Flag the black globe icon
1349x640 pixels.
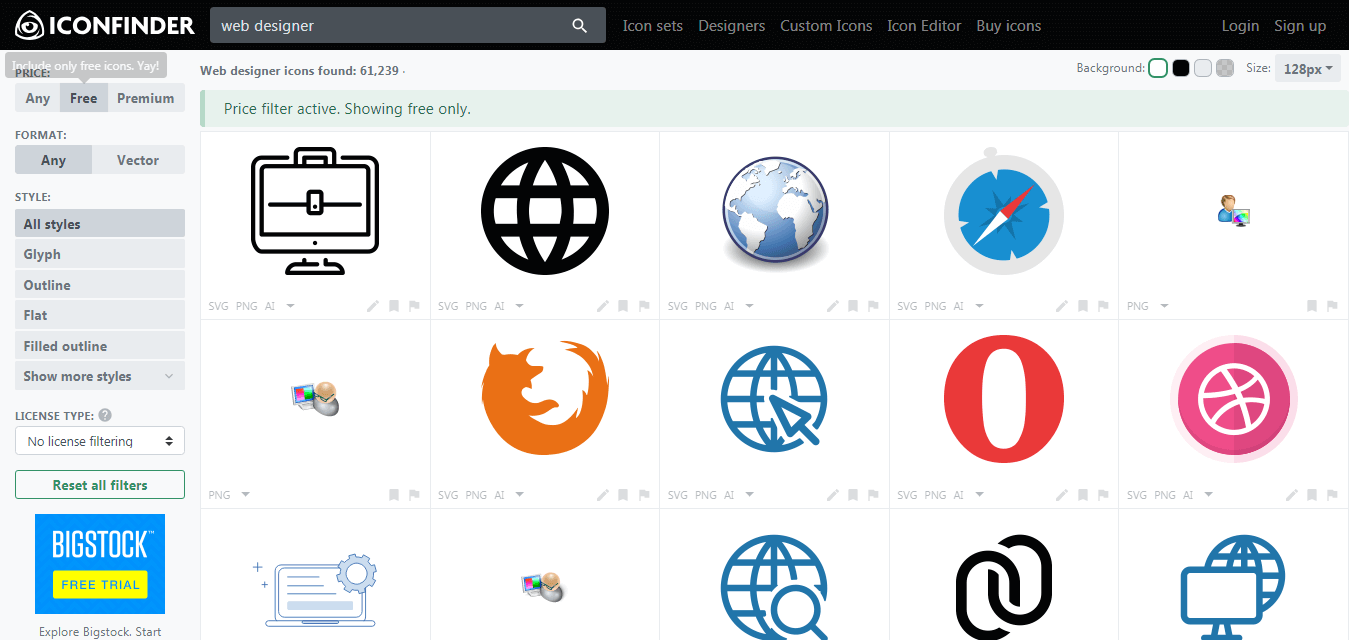click(x=644, y=306)
